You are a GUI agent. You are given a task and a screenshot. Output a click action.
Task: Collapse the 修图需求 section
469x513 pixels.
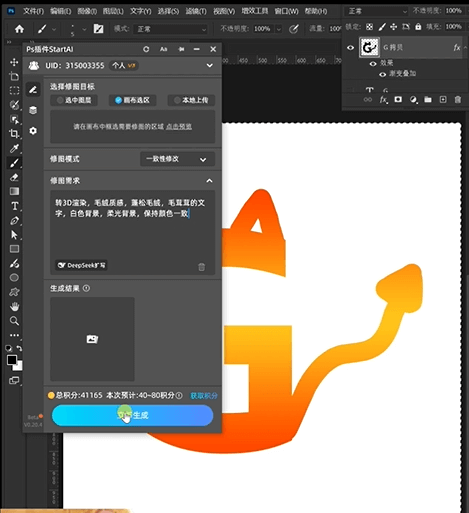tap(209, 181)
